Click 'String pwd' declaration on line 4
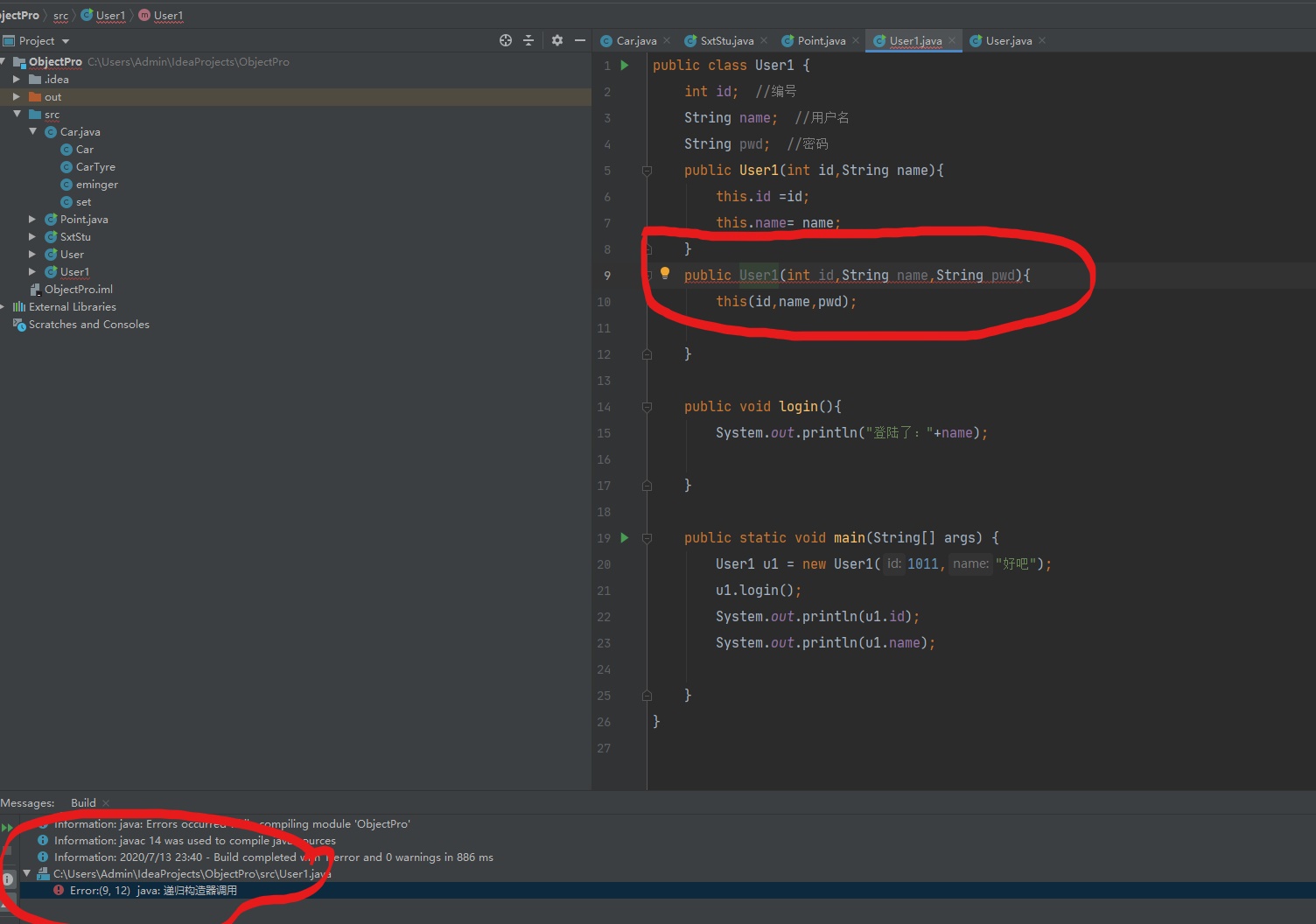 727,144
